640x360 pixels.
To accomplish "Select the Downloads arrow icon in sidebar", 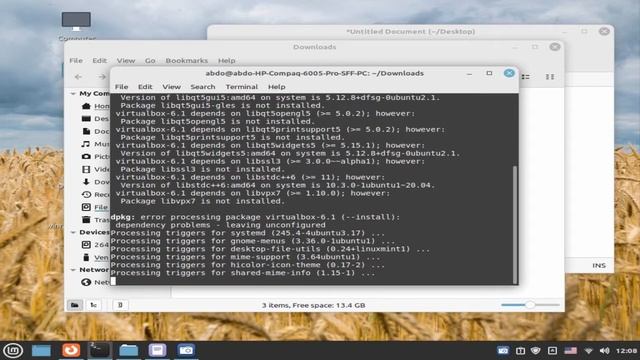I will pyautogui.click(x=86, y=182).
